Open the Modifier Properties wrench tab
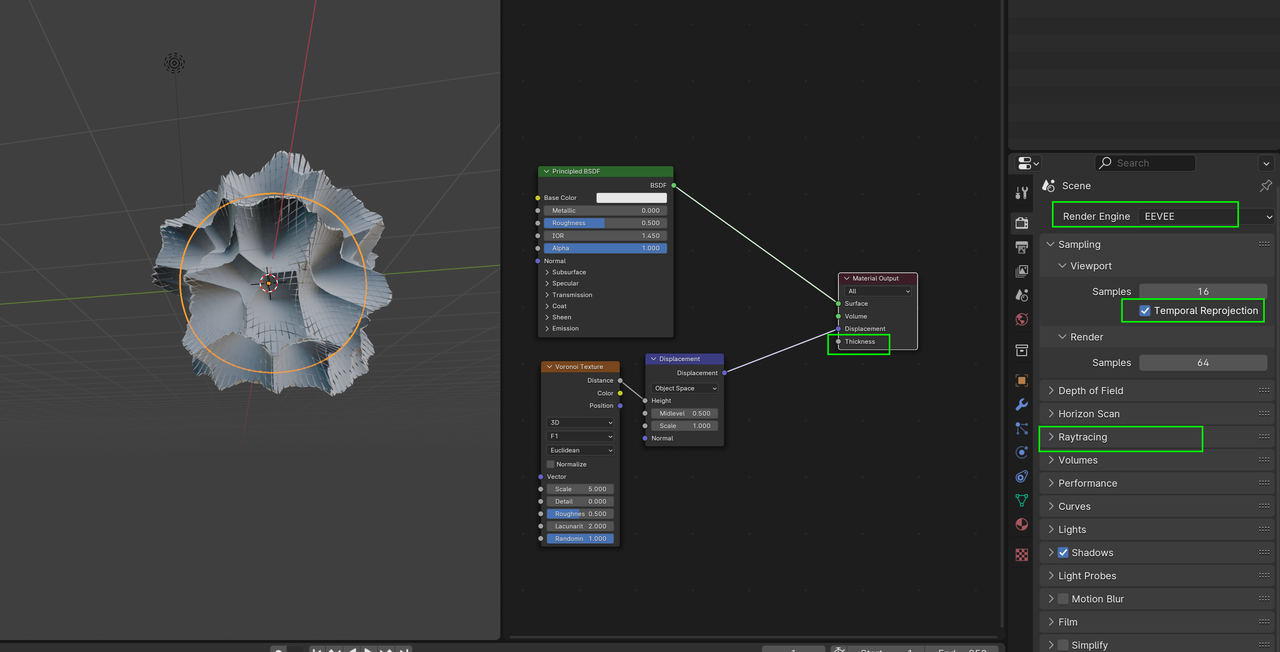1280x652 pixels. 1022,404
